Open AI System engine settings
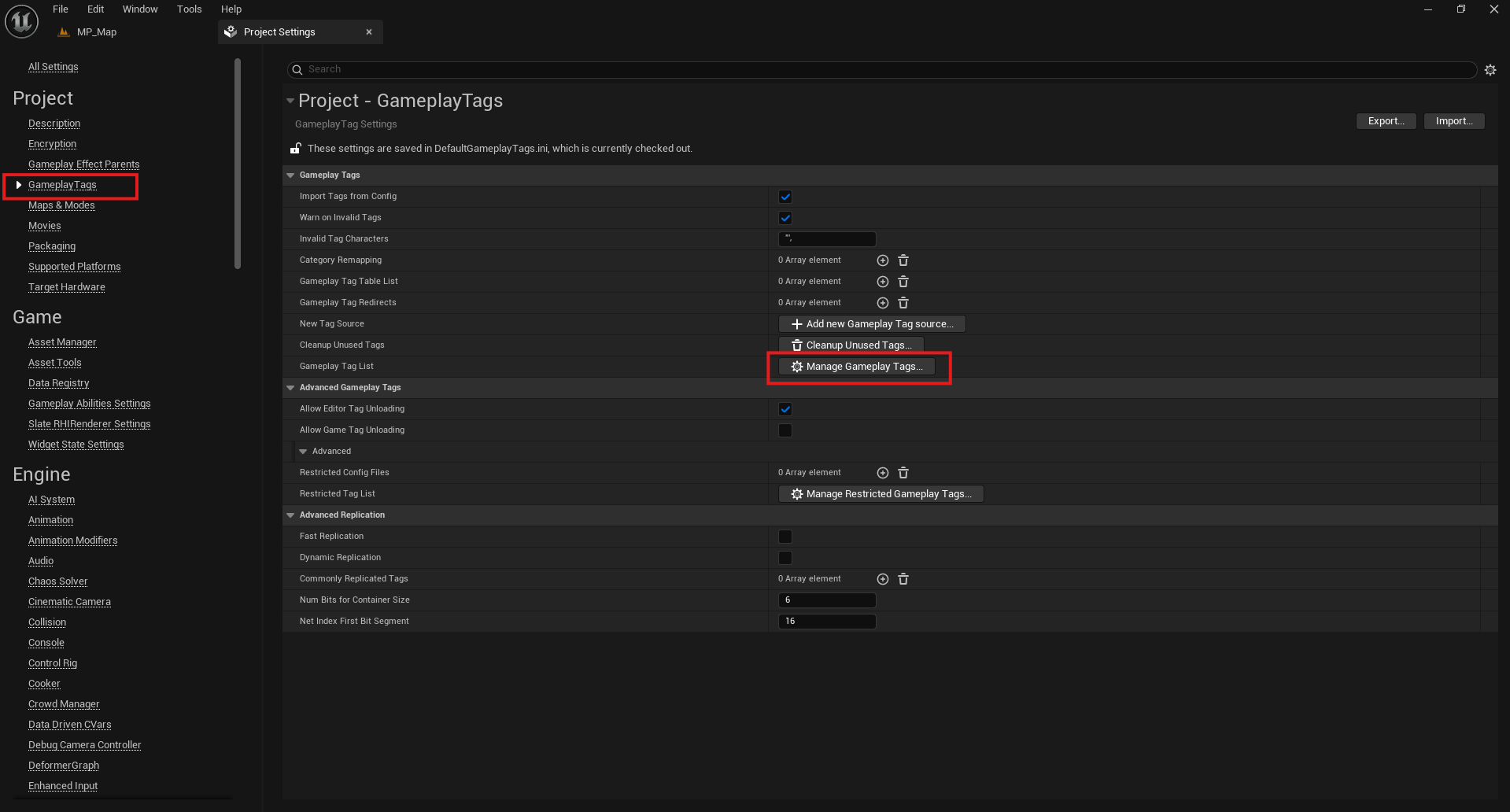1510x812 pixels. (51, 500)
